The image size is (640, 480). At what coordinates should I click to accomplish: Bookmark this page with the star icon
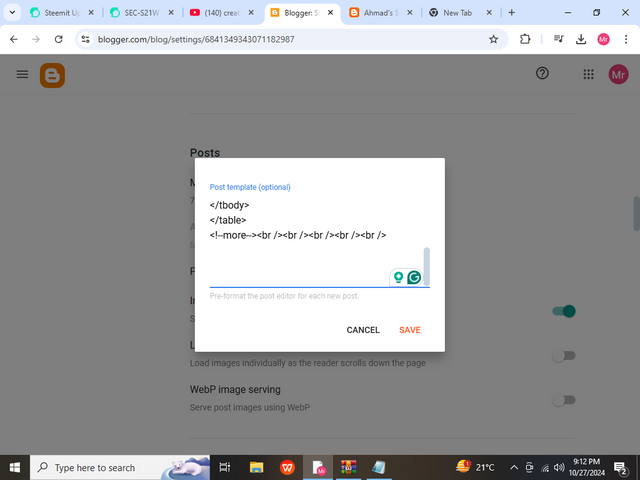pyautogui.click(x=493, y=39)
